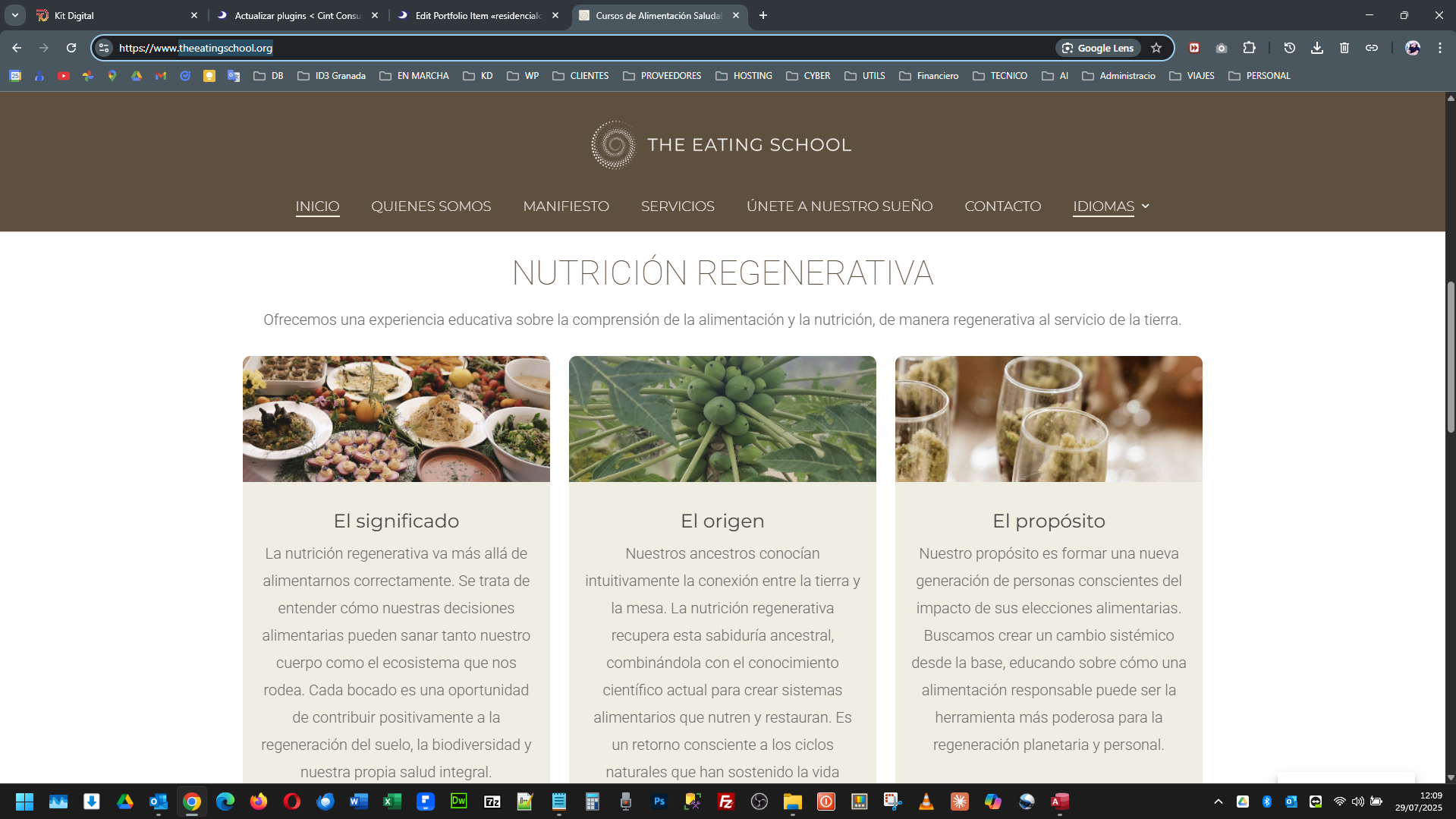The width and height of the screenshot is (1456, 819).
Task: Open the tab search dropdown arrow
Action: (14, 15)
